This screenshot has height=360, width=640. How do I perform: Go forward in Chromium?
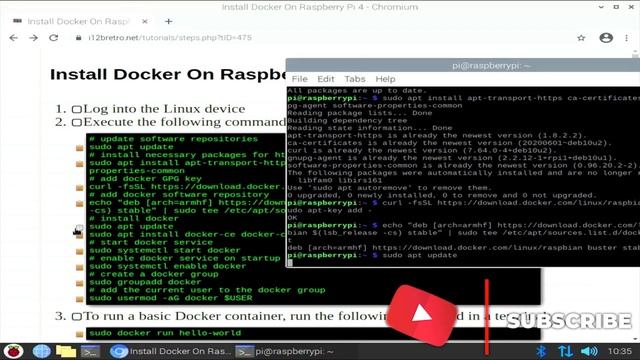[33, 38]
